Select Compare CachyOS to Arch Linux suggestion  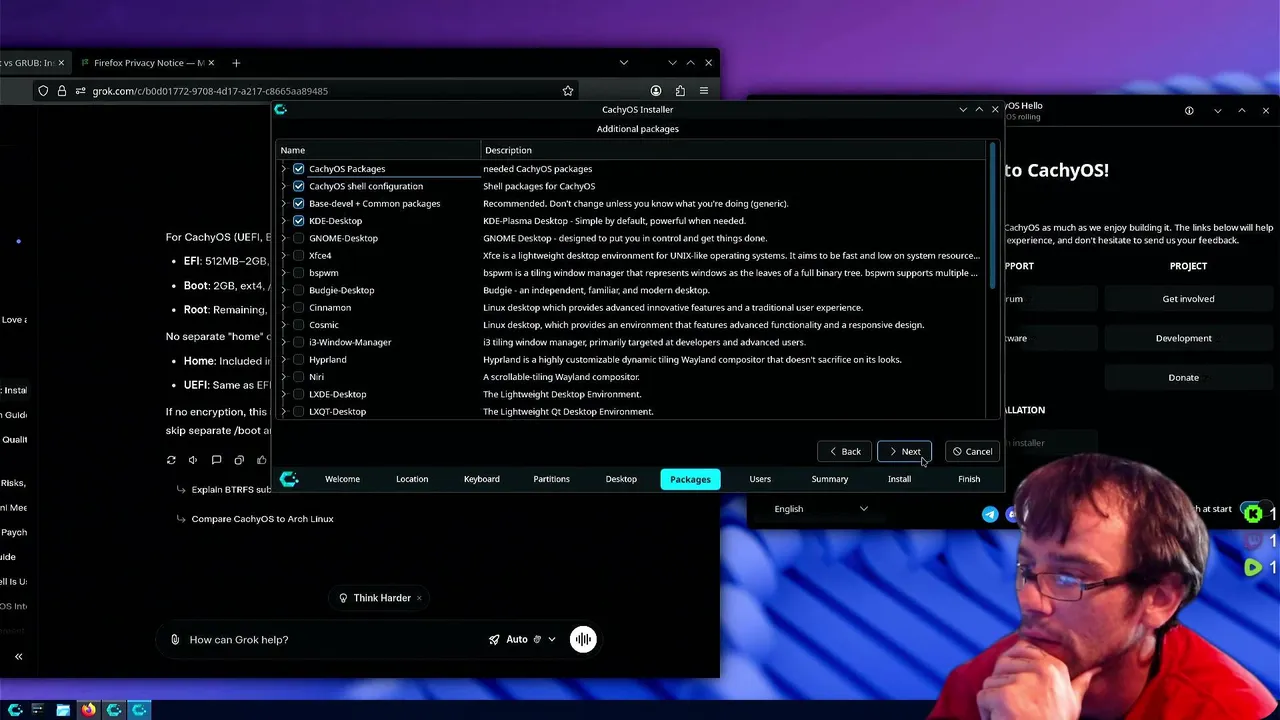[x=262, y=519]
